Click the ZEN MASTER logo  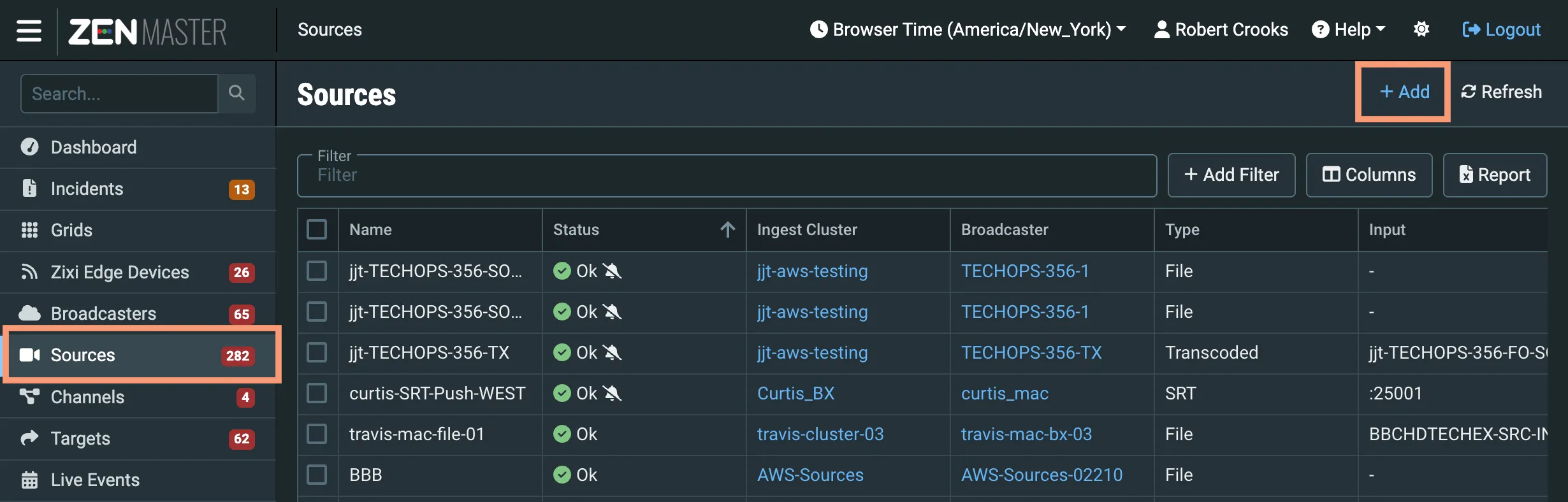[147, 31]
